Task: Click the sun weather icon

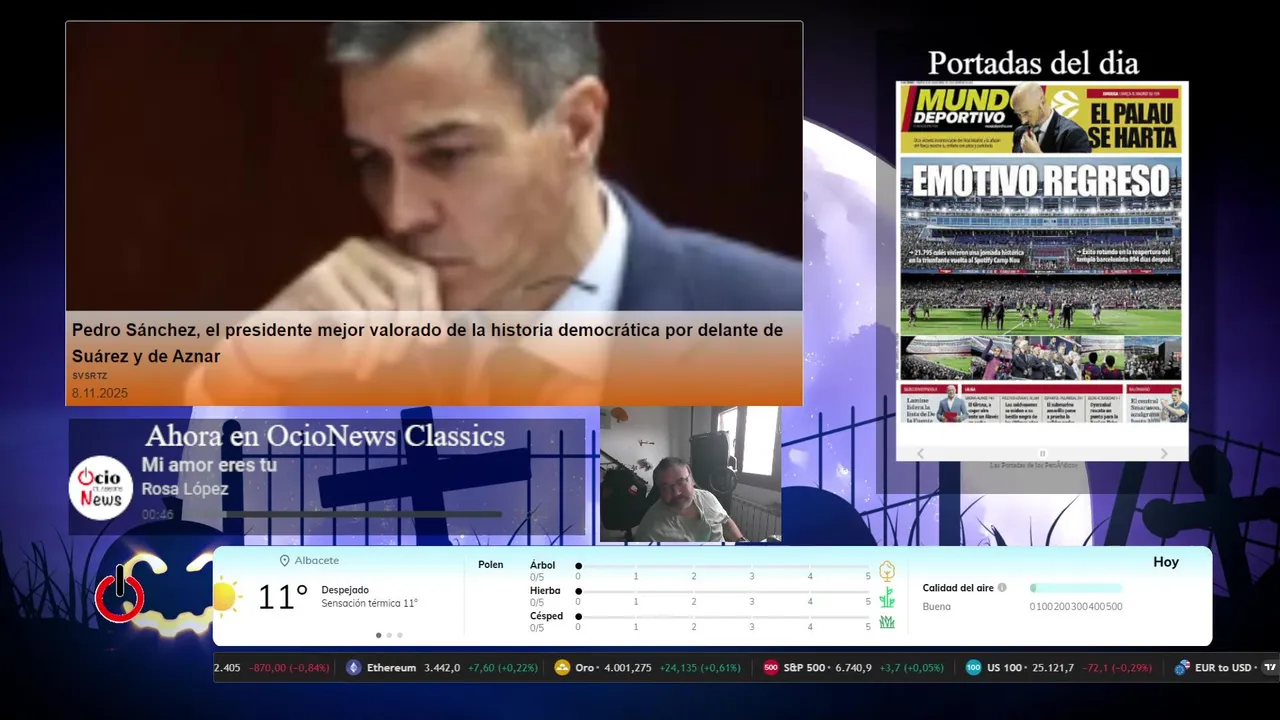Action: click(x=226, y=597)
